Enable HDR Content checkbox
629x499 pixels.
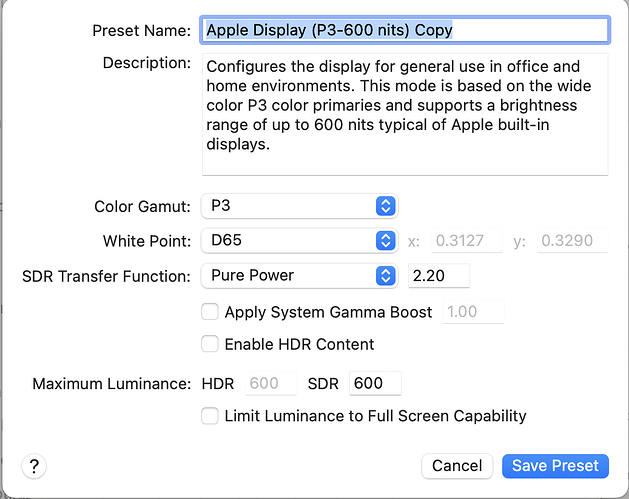click(x=210, y=344)
